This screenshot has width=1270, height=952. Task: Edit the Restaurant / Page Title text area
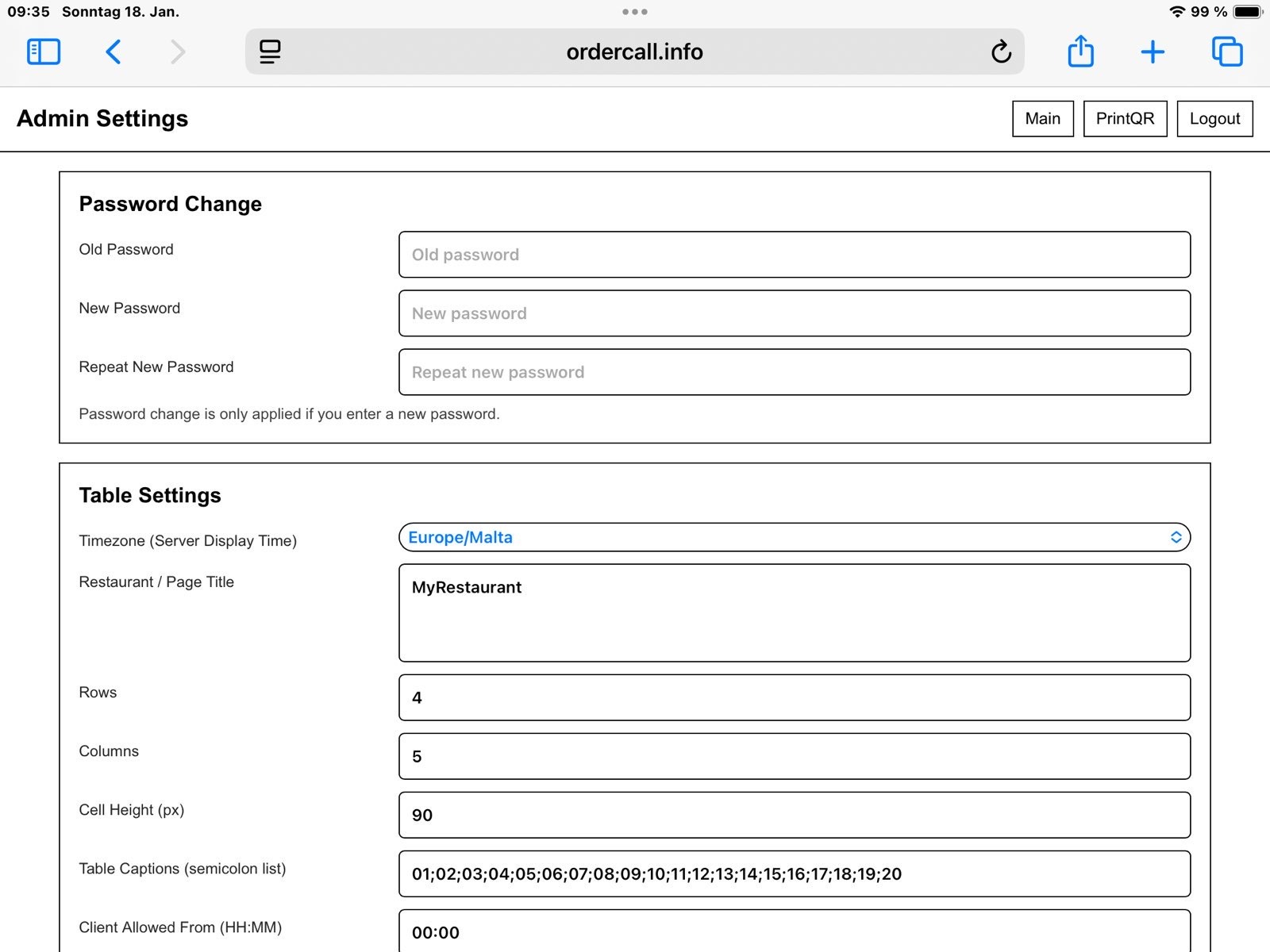click(x=794, y=612)
